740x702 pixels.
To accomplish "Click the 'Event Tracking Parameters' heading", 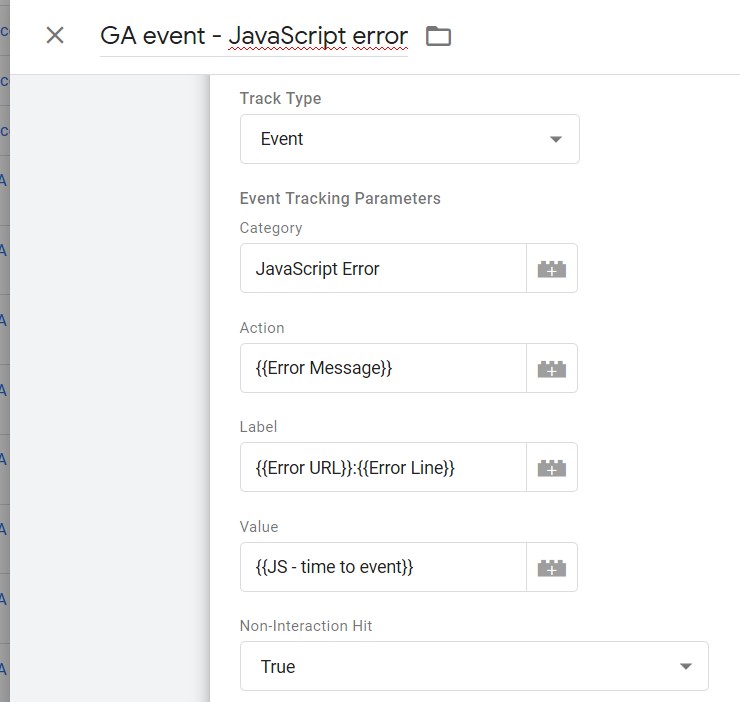I will pos(340,198).
